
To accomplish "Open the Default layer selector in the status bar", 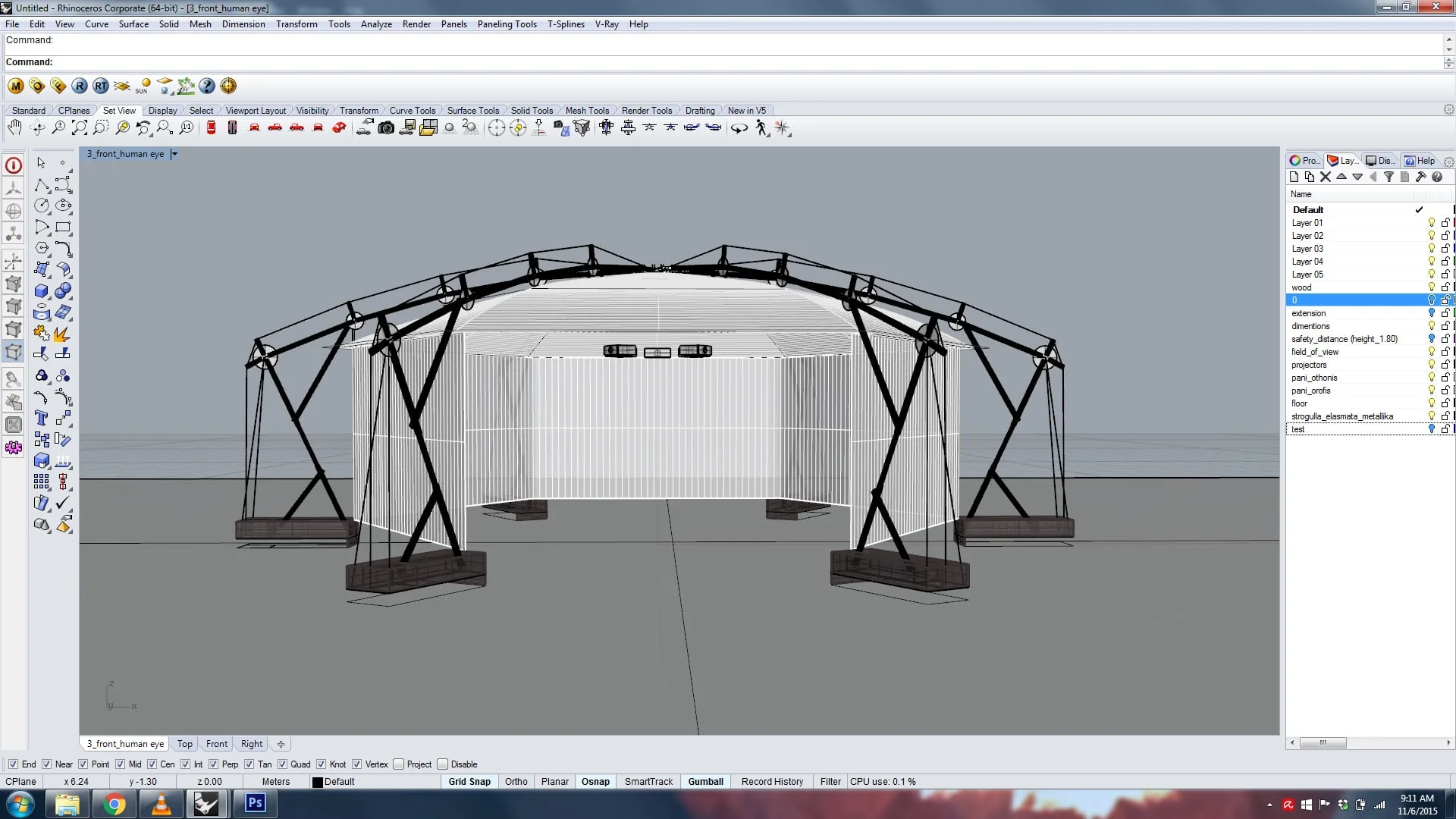I will coord(375,782).
